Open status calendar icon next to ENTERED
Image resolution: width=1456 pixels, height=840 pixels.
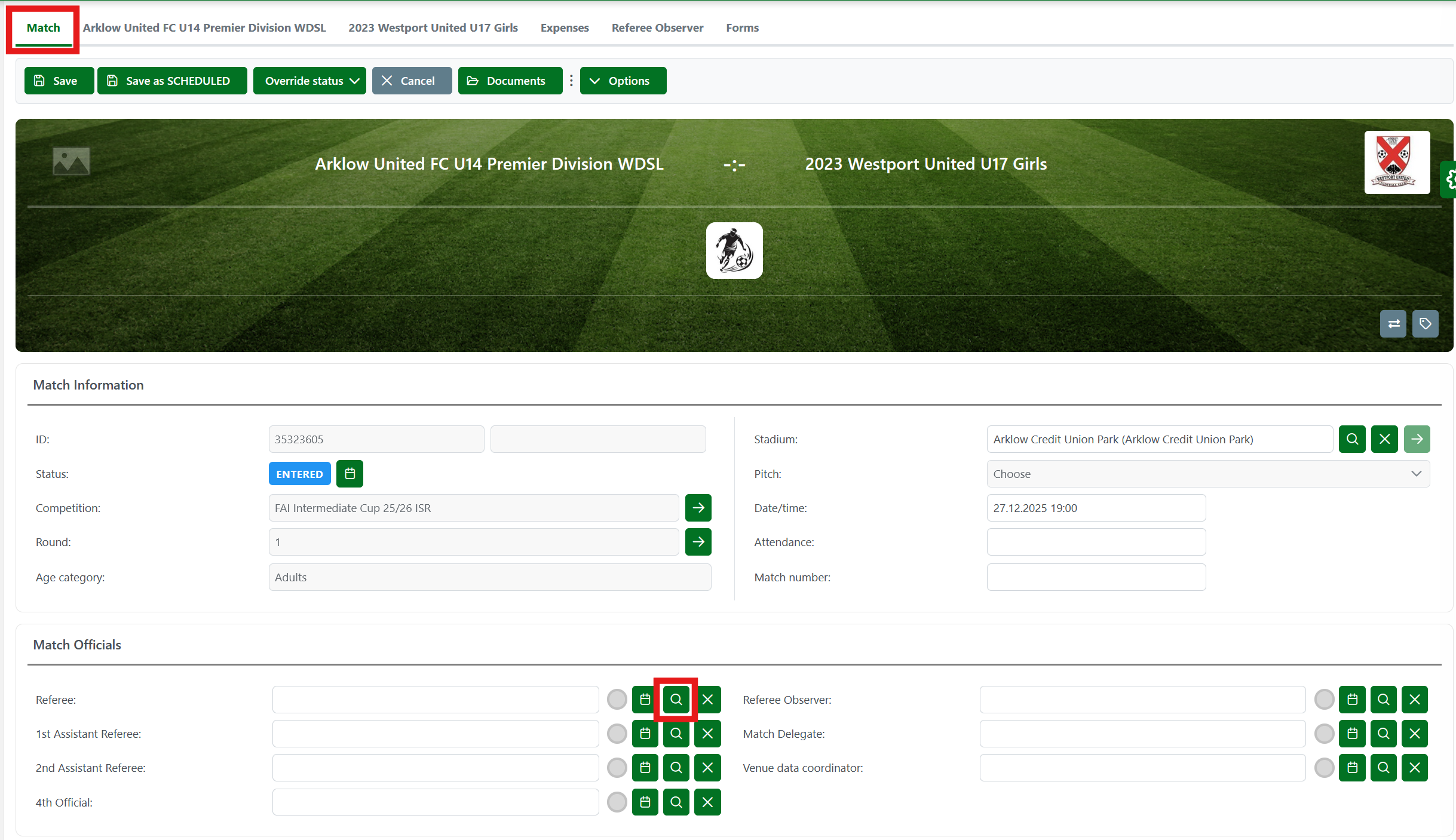pyautogui.click(x=350, y=474)
